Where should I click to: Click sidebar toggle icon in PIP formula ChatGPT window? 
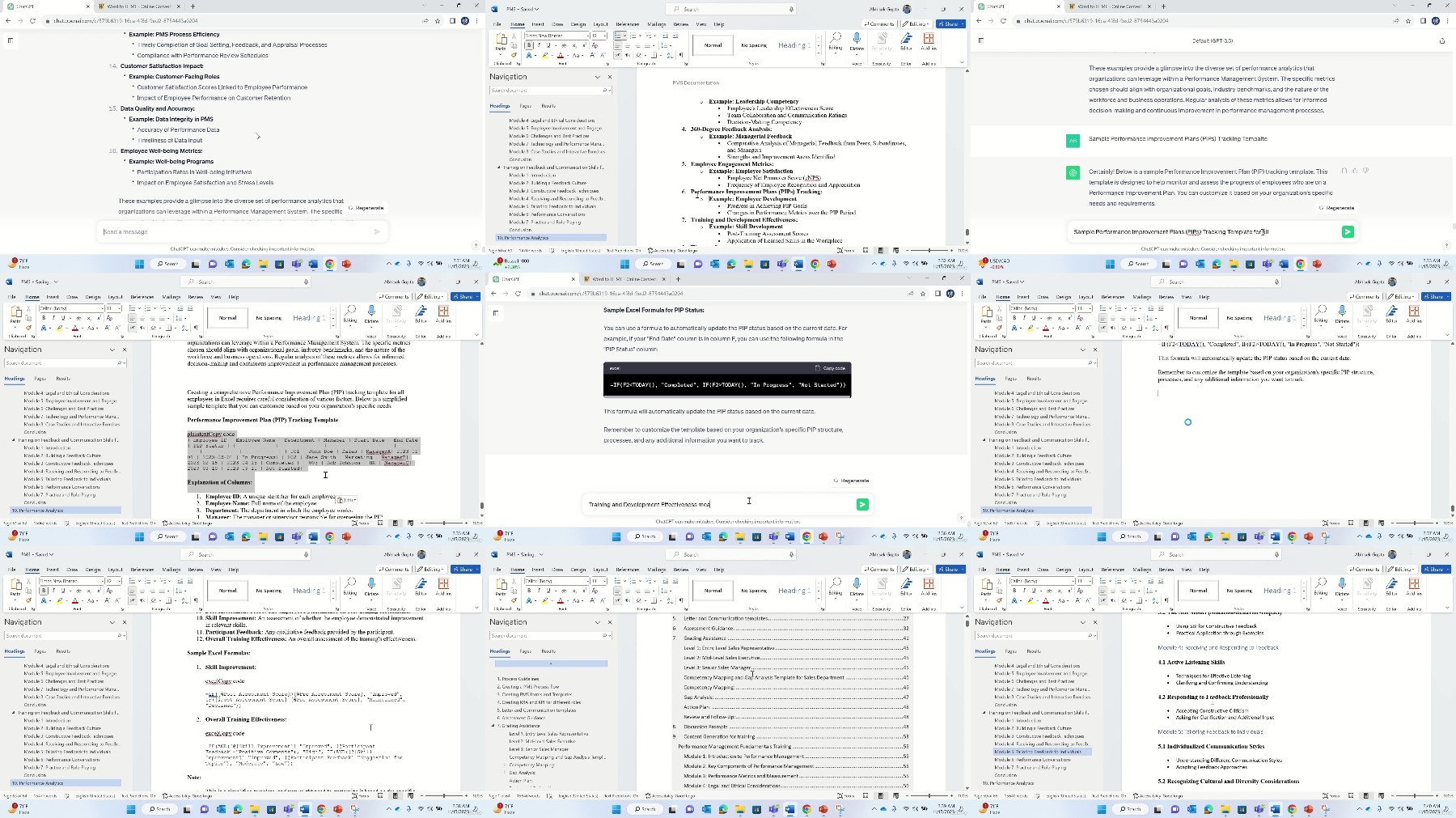tap(496, 313)
